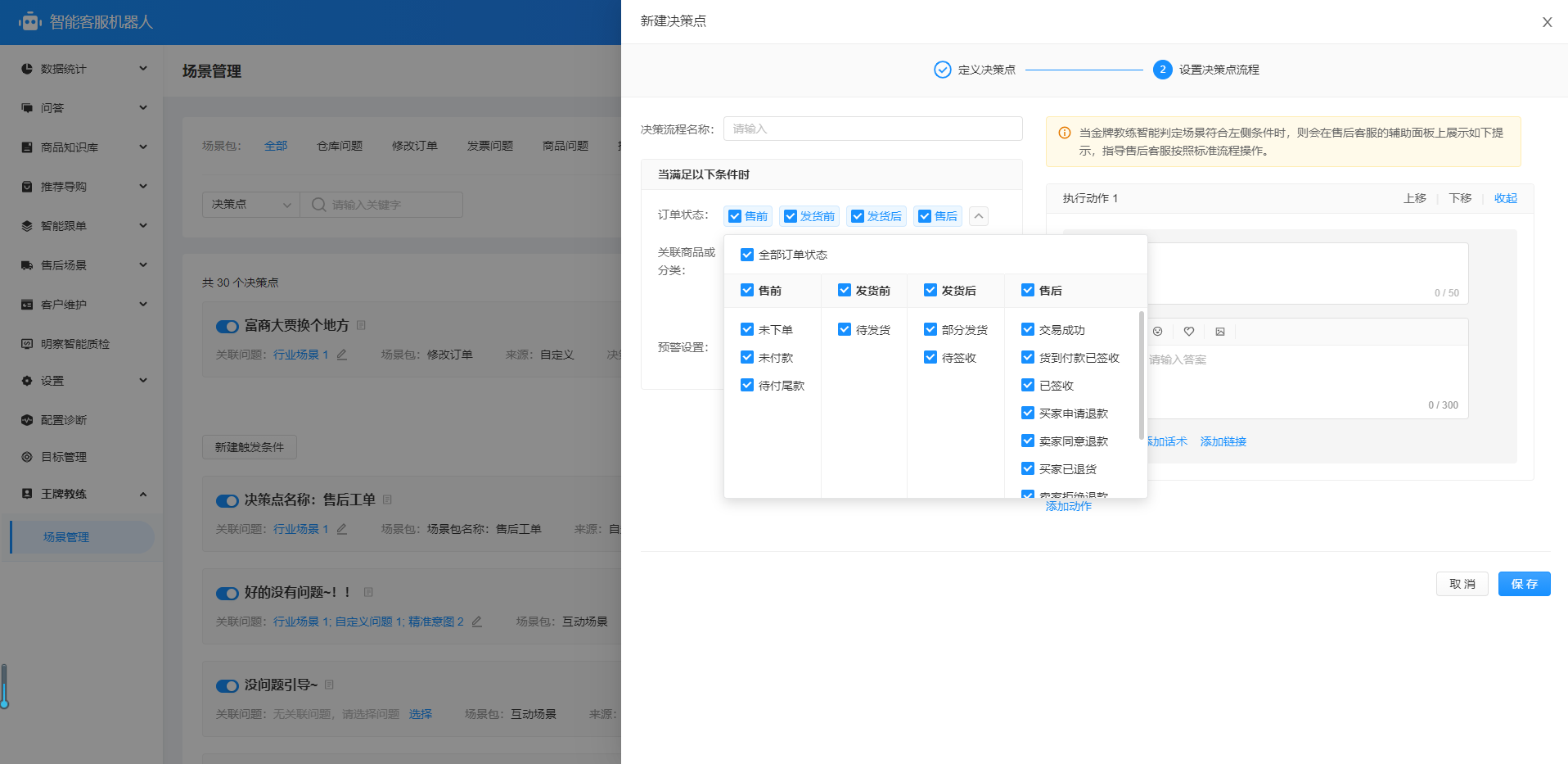Click the robot logo icon in header
1568x764 pixels.
[30, 22]
